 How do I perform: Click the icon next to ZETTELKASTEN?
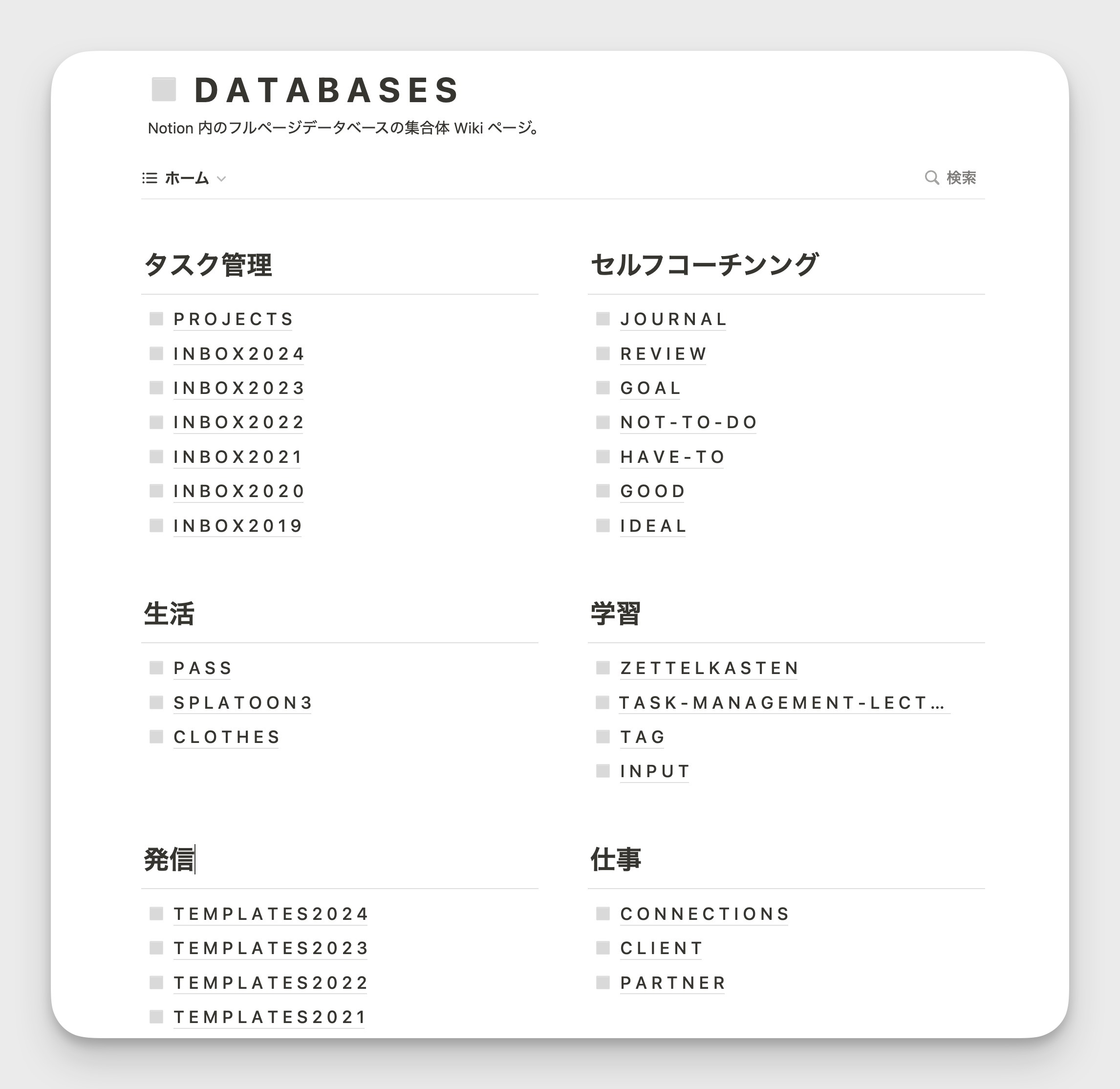pyautogui.click(x=603, y=668)
